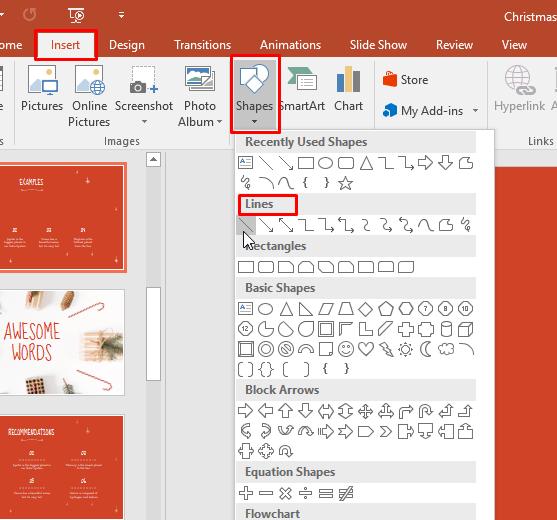Choose the Diamond in Basic Shapes
Image resolution: width=557 pixels, height=520 pixels.
366,309
